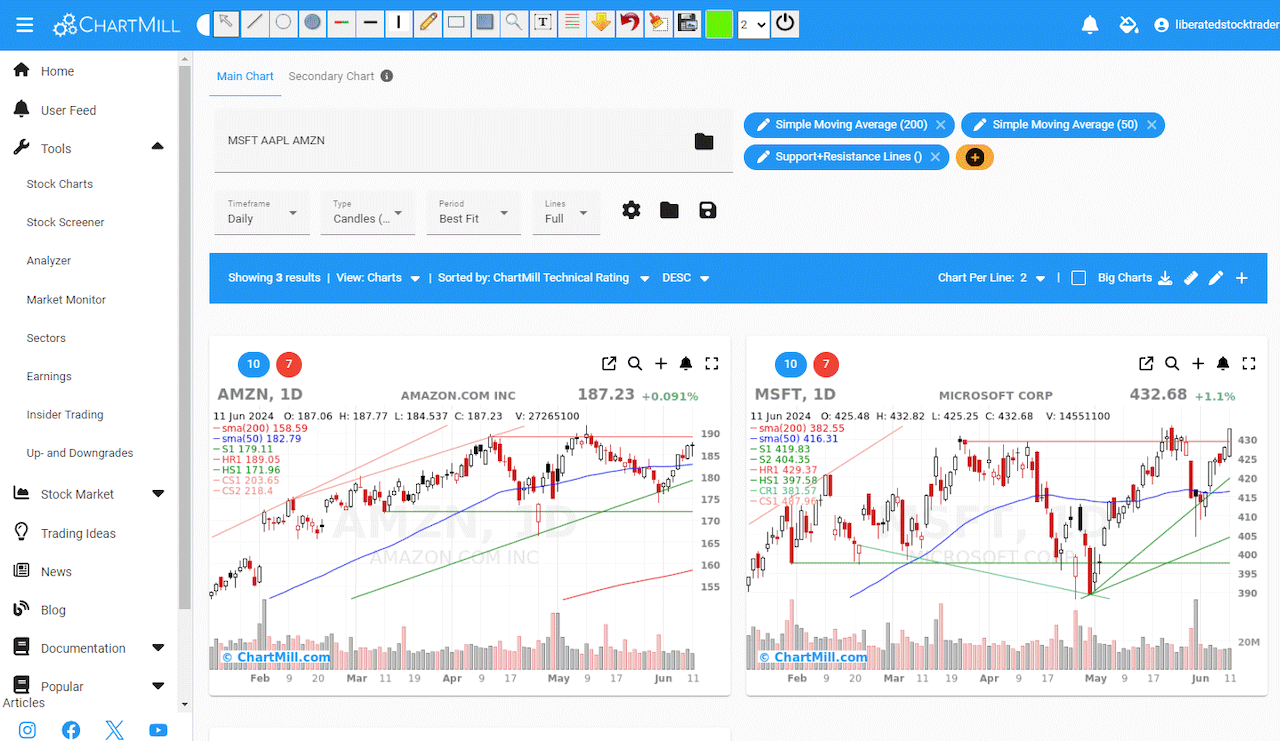This screenshot has height=741, width=1280.
Task: Remove Simple Moving Average (50) indicator
Action: [x=1152, y=125]
